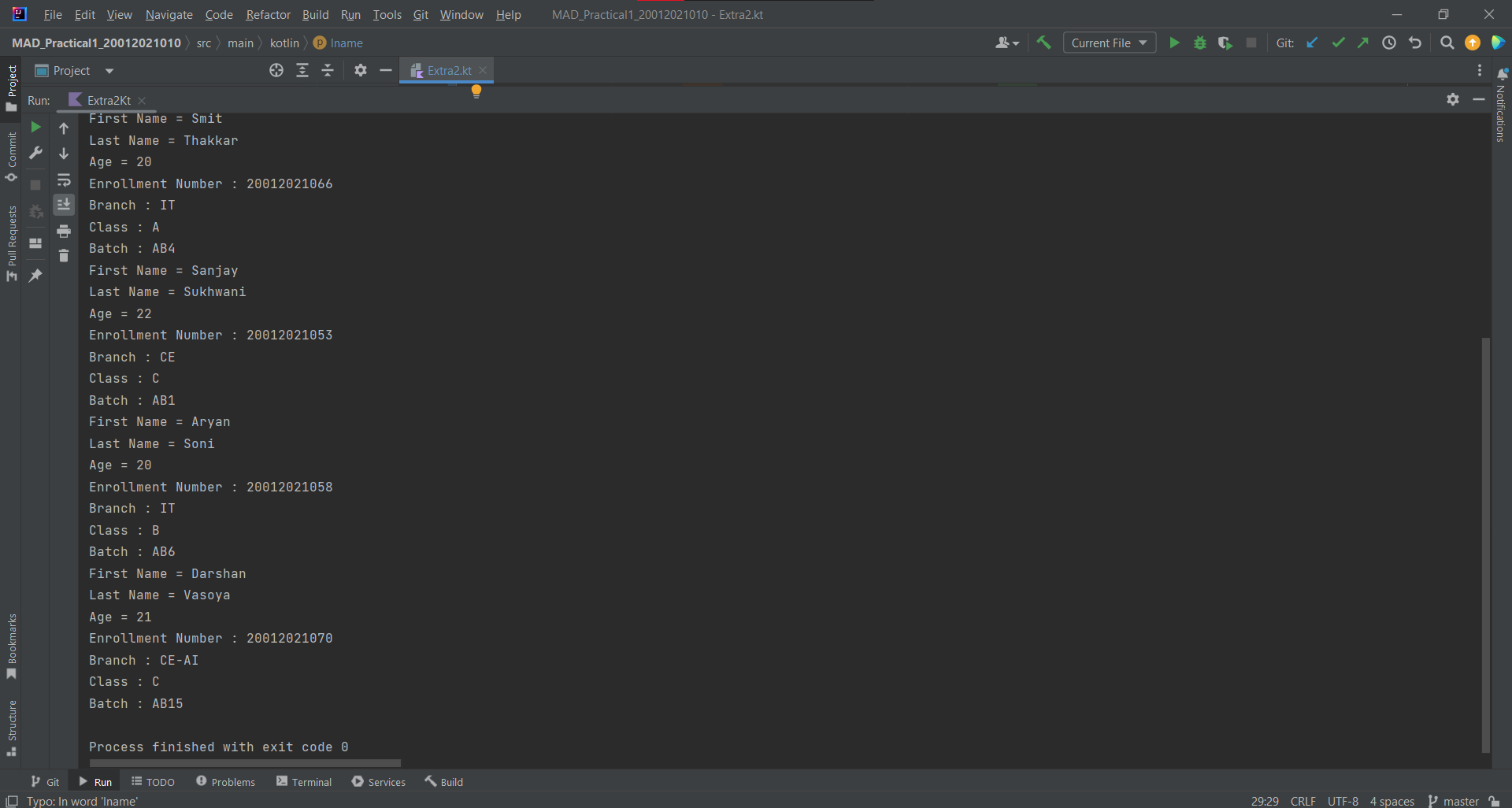Click vertical scrollbar of Run console
The image size is (1512, 808).
pyautogui.click(x=1486, y=545)
